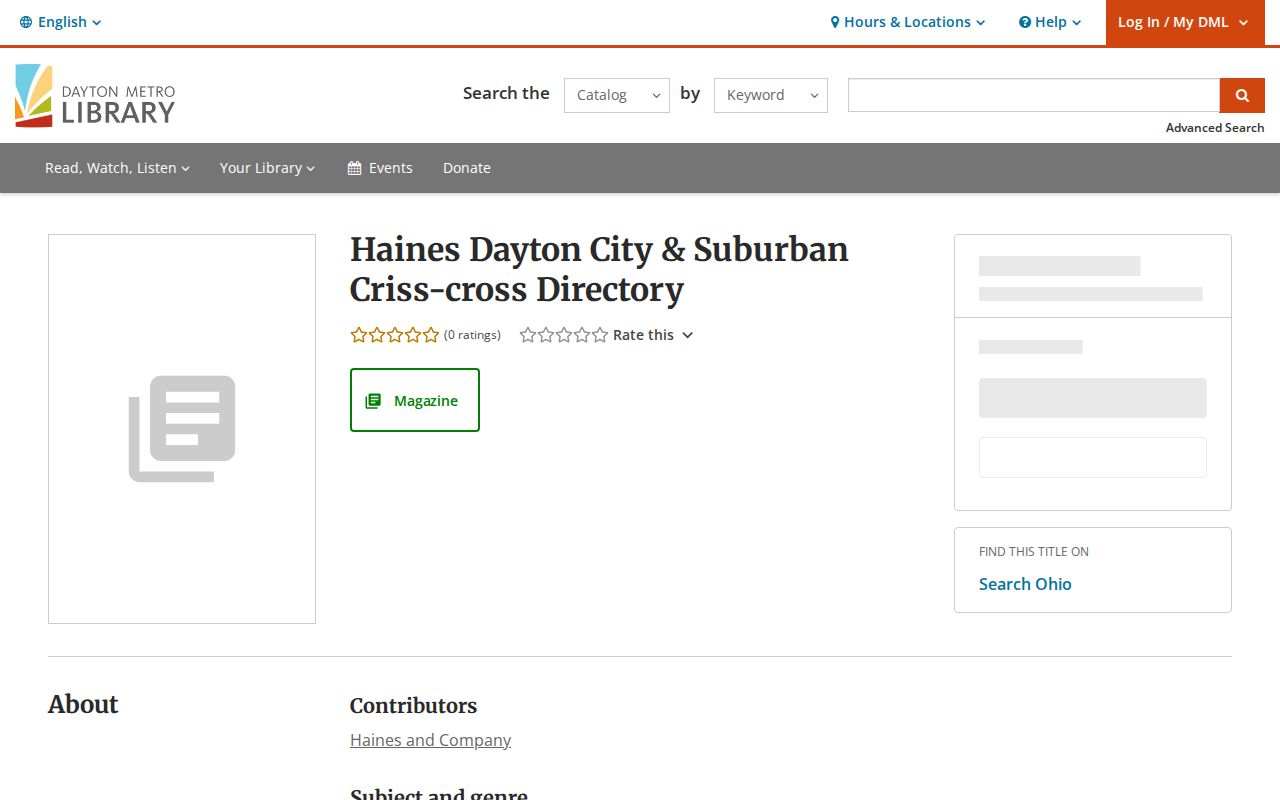Click the (0 ratings) text
The width and height of the screenshot is (1280, 800).
coord(472,335)
